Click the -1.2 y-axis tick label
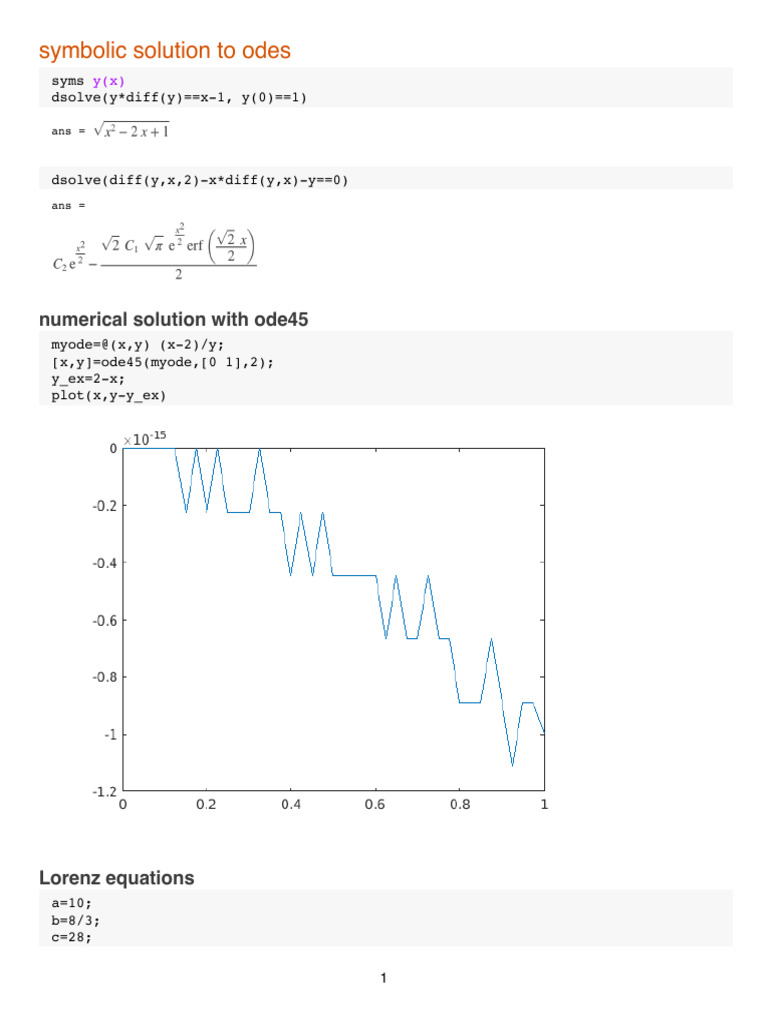 point(103,791)
